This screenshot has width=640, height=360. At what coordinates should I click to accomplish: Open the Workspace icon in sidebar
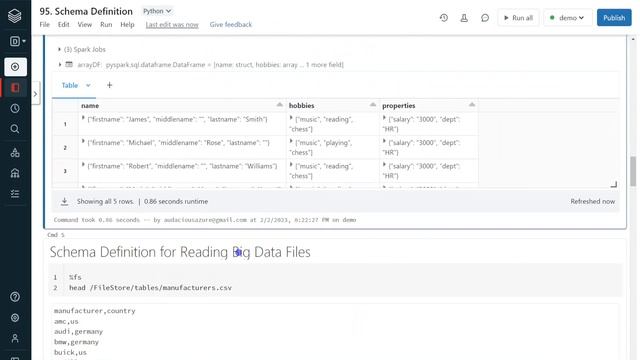(16, 87)
